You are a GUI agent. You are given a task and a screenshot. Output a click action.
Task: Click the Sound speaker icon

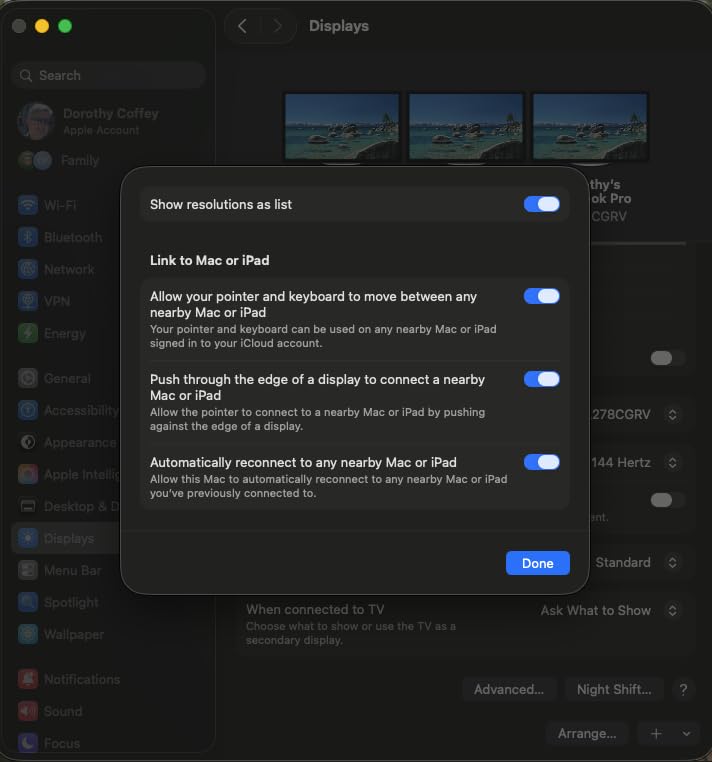pyautogui.click(x=28, y=711)
